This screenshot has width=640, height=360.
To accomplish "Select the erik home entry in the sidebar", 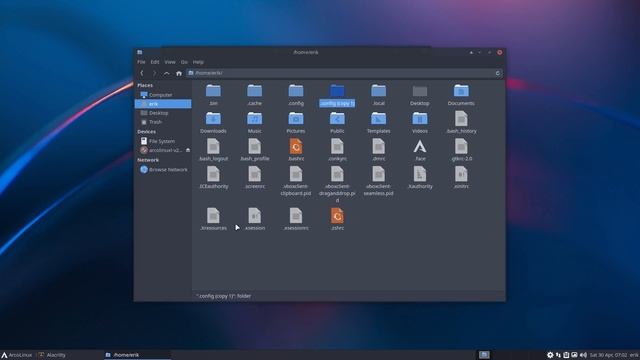I will tap(163, 104).
